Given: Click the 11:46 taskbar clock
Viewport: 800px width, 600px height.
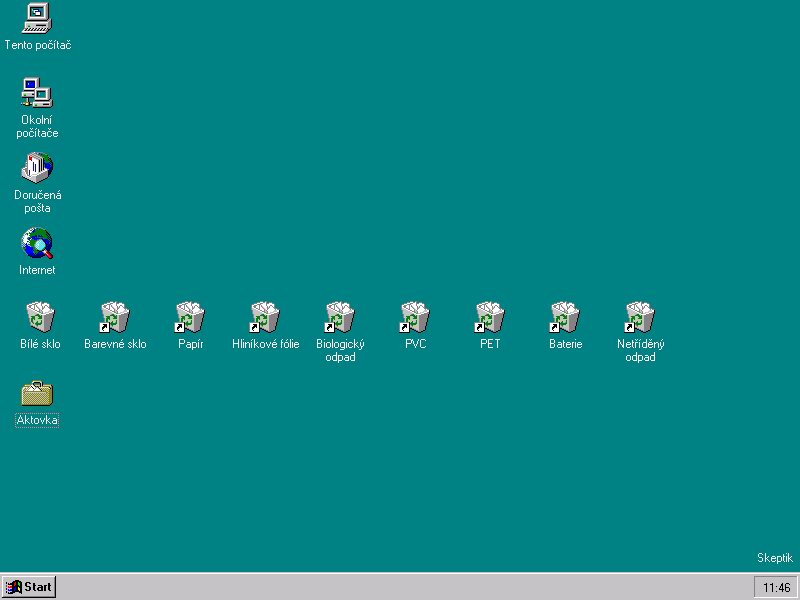Looking at the screenshot, I should click(776, 587).
